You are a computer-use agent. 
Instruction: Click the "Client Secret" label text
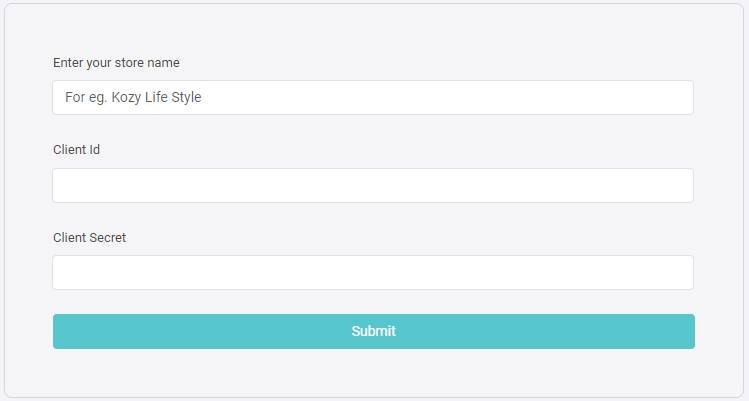pos(90,237)
